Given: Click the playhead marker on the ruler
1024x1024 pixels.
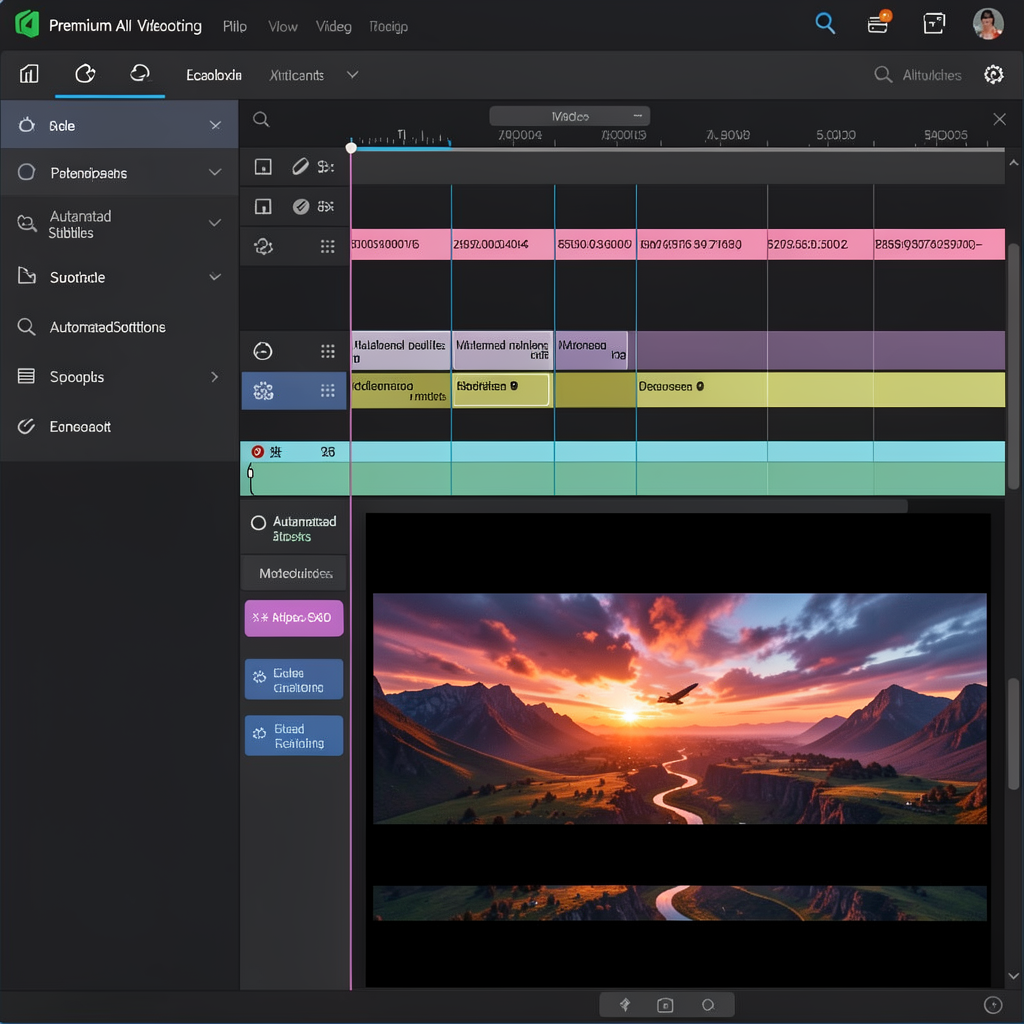Looking at the screenshot, I should [351, 148].
